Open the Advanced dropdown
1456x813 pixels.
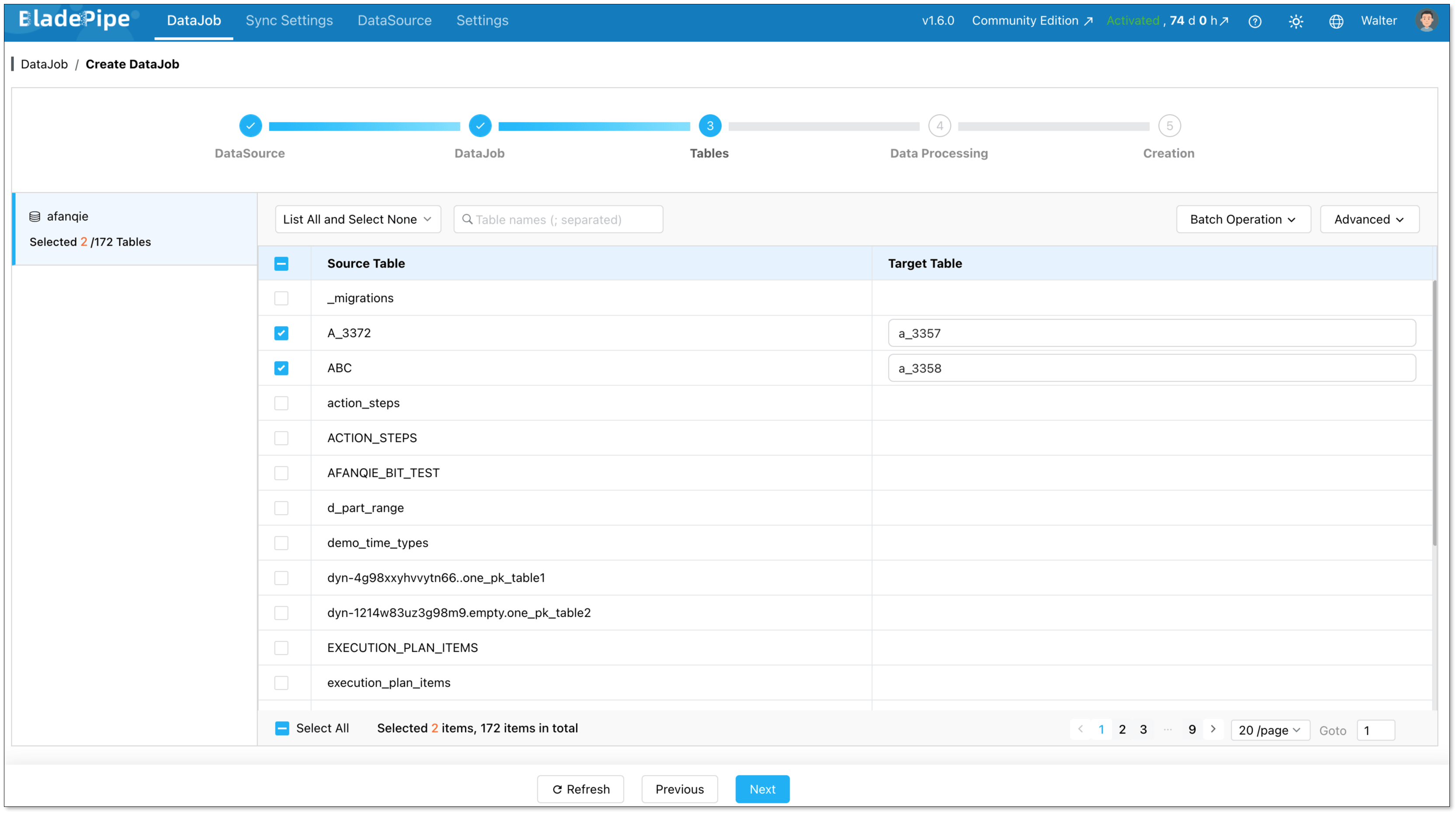point(1369,219)
